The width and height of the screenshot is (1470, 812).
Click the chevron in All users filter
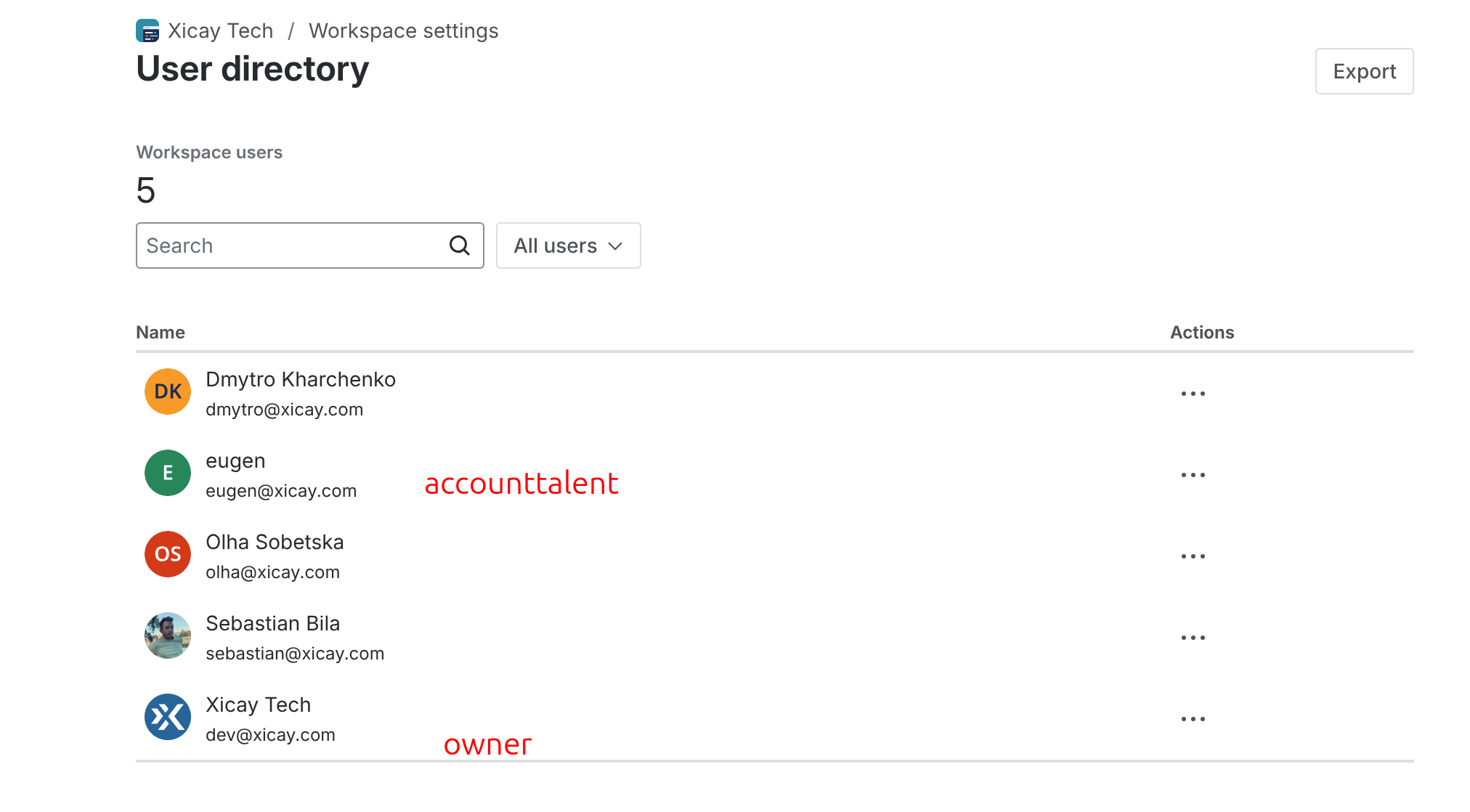click(x=615, y=246)
